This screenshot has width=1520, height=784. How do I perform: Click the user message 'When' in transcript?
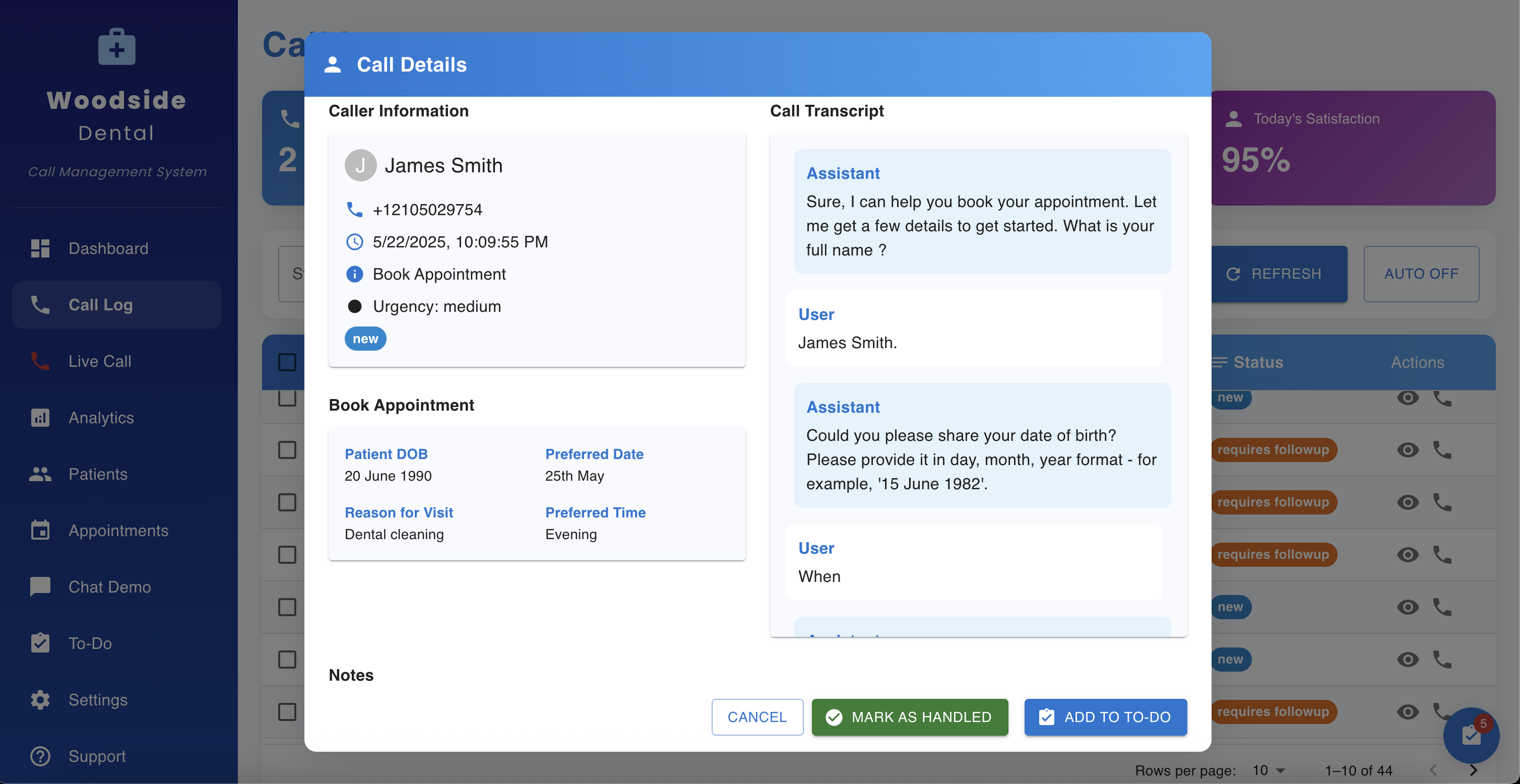[975, 562]
